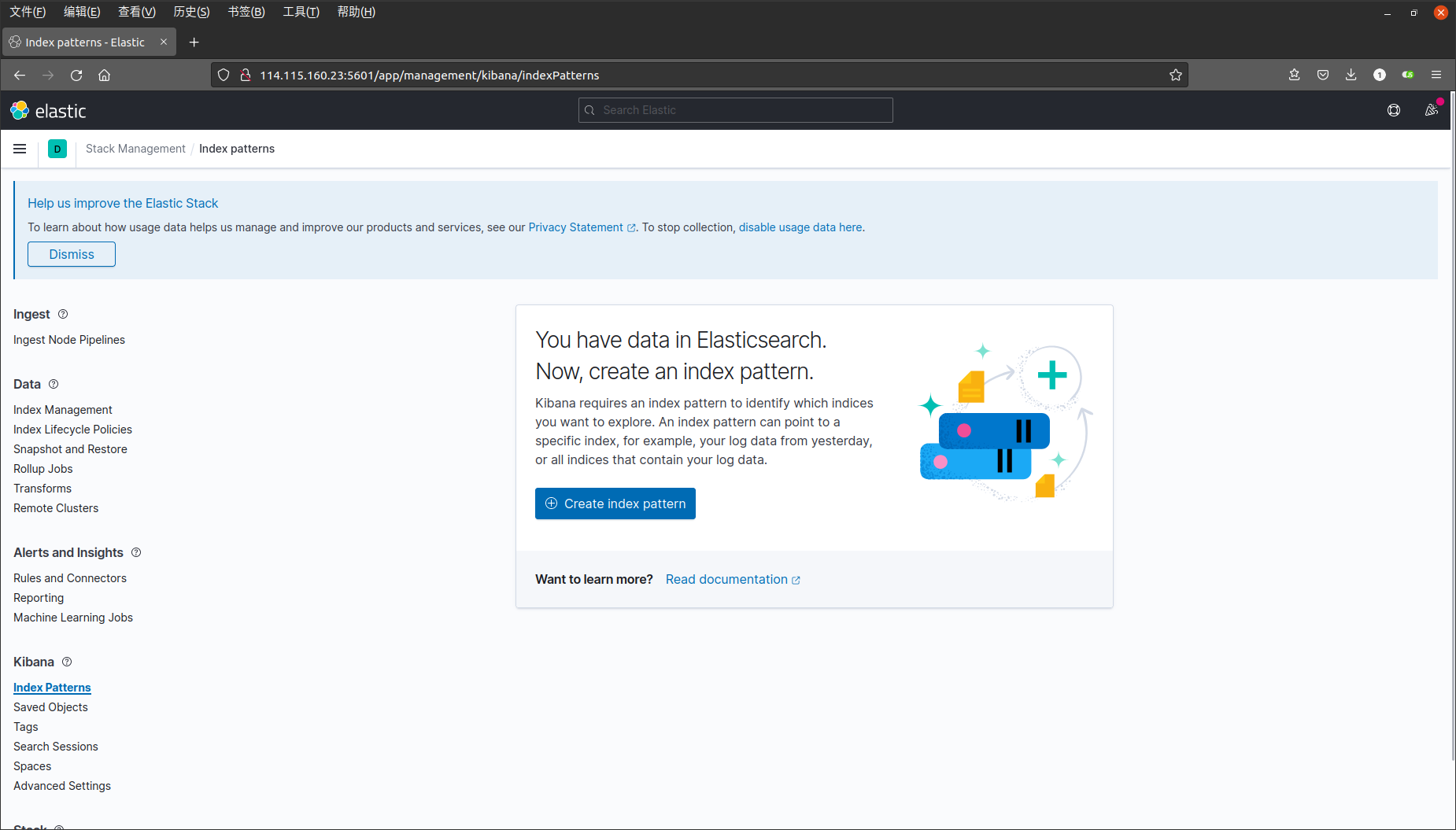Click the Elastic logo
This screenshot has width=1456, height=830.
48,110
